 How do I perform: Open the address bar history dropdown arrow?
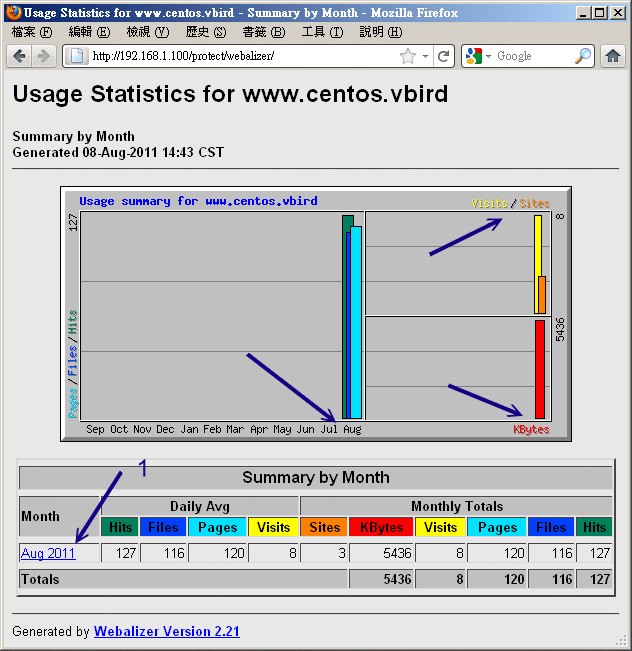click(426, 56)
